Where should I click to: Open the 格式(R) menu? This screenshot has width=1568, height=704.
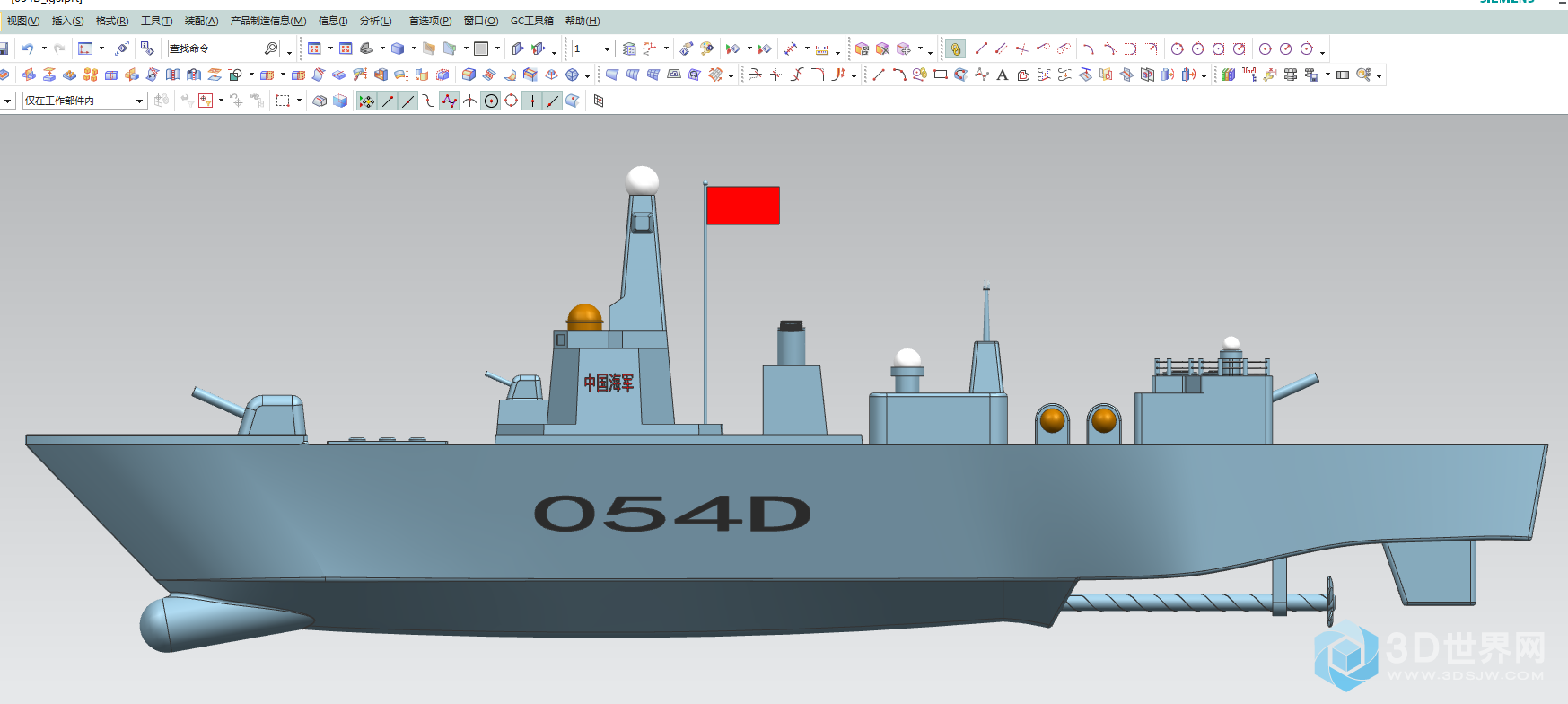(x=112, y=21)
